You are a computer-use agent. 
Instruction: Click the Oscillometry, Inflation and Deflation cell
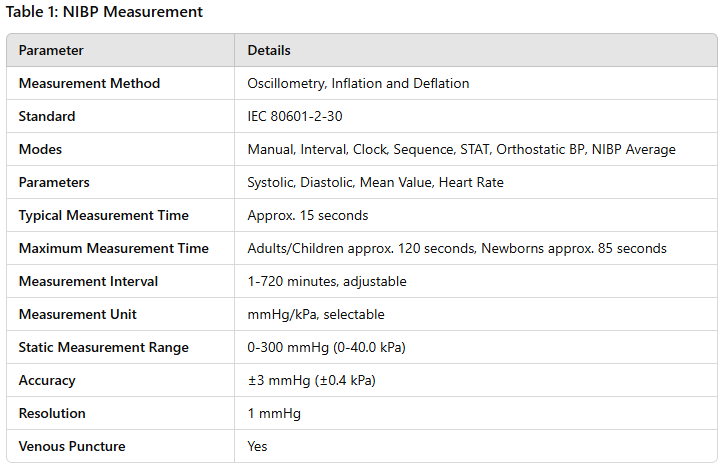pos(358,83)
